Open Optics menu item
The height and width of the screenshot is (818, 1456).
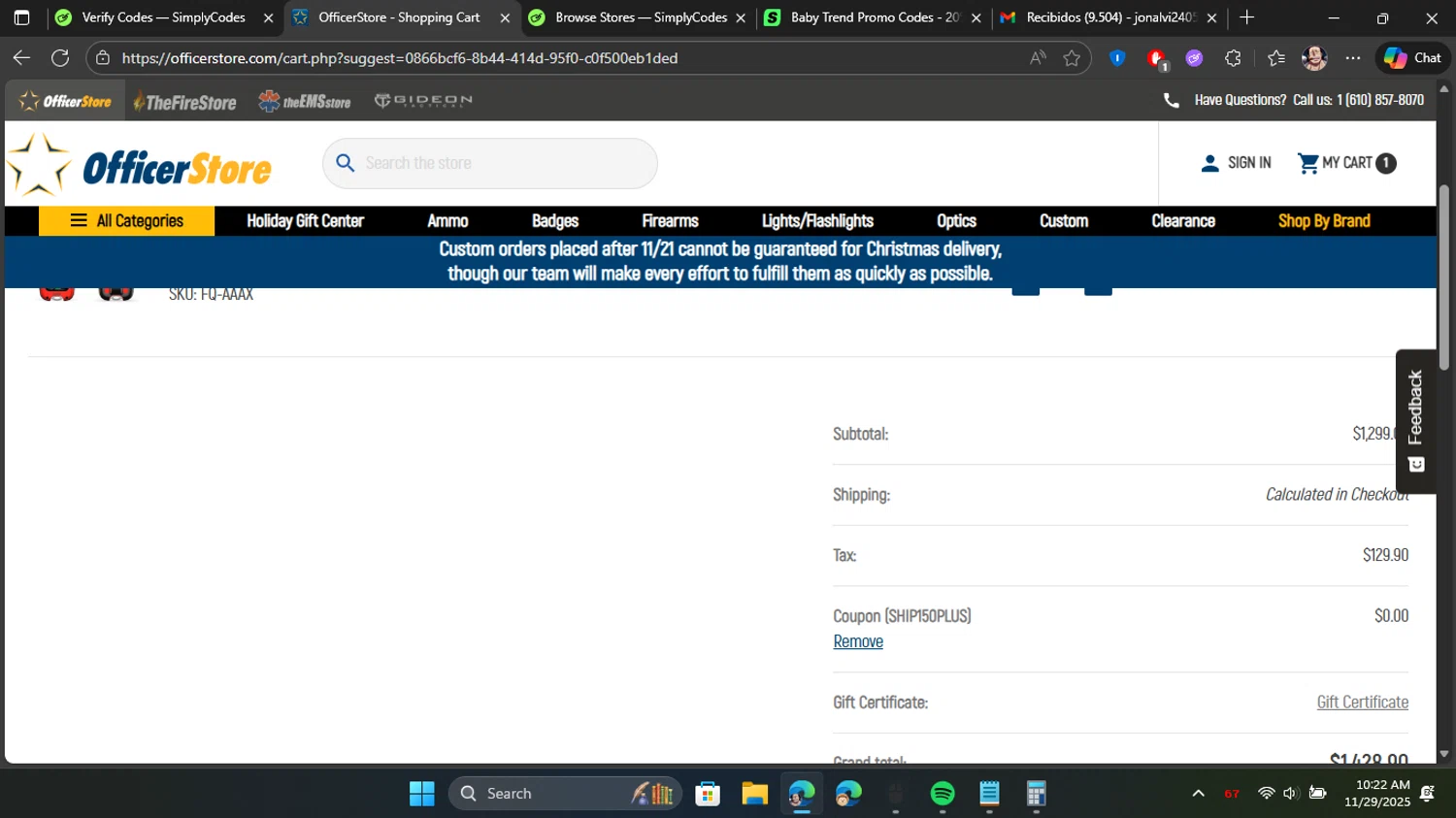pyautogui.click(x=956, y=220)
